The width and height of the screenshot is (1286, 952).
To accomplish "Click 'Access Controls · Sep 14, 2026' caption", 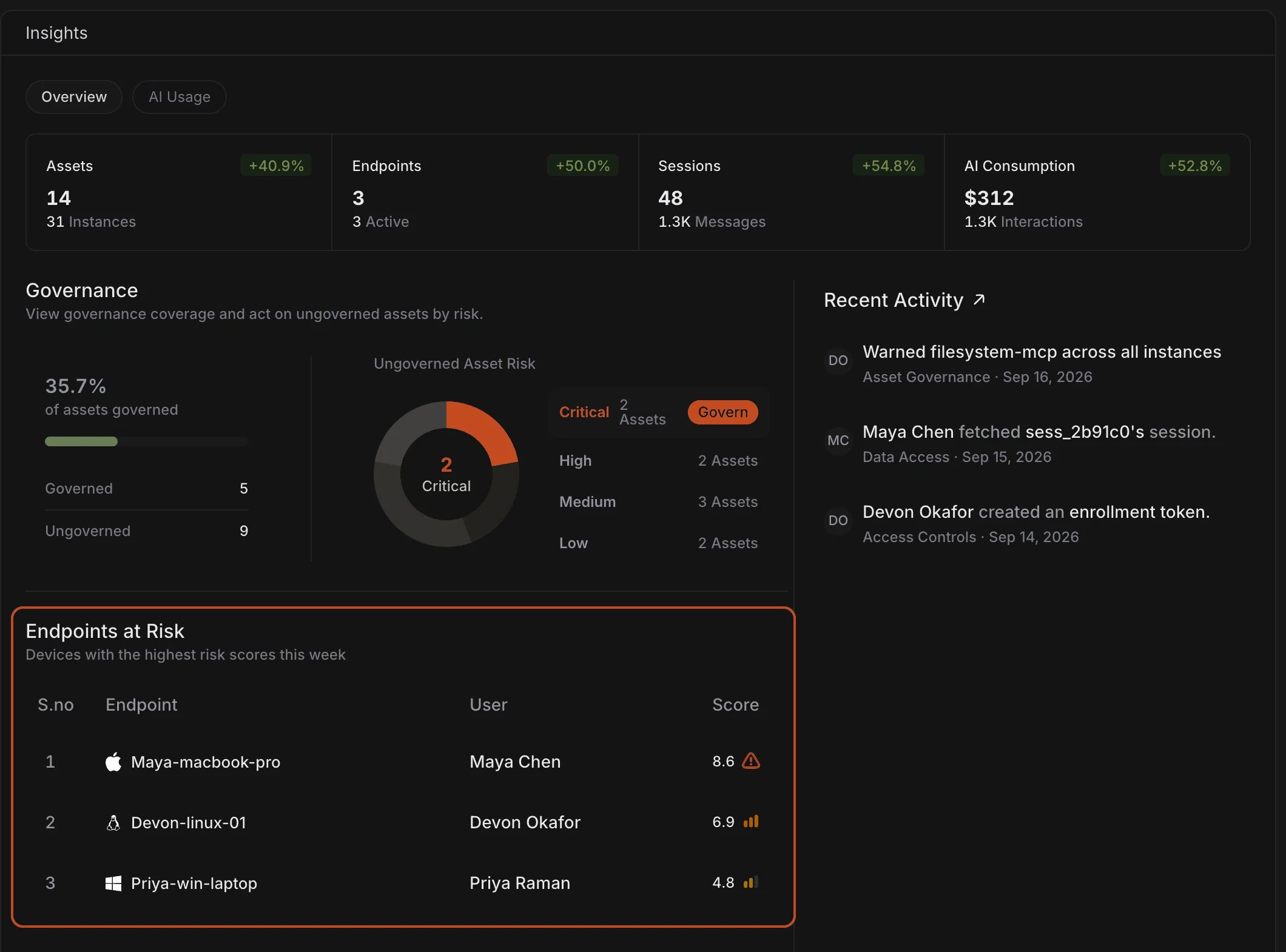I will pos(971,537).
